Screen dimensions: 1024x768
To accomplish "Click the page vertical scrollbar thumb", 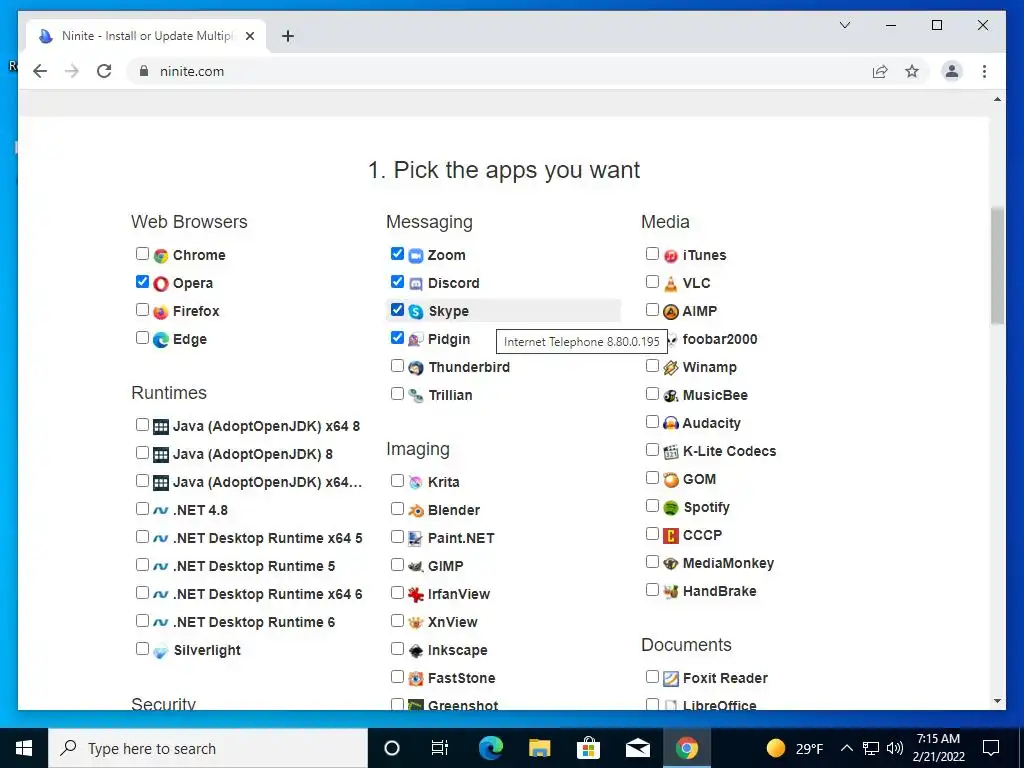I will coord(997,264).
